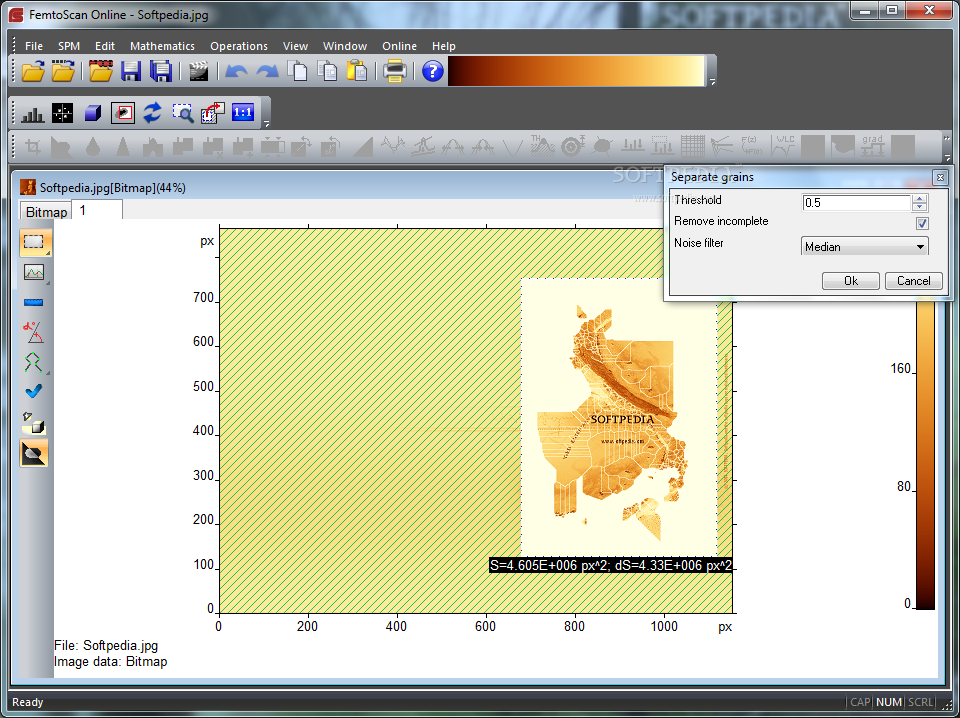This screenshot has width=960, height=718.
Task: Expand the view toolbar options arrow
Action: [266, 124]
